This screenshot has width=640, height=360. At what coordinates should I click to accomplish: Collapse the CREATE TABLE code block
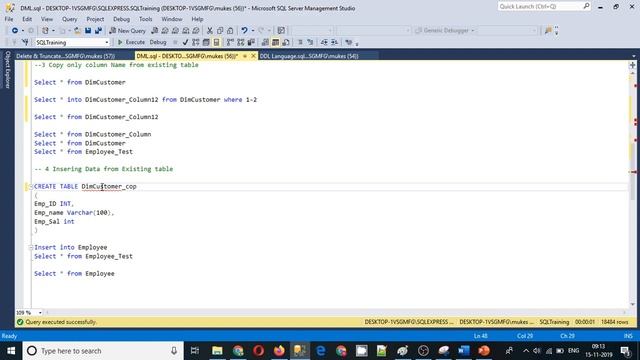pyautogui.click(x=31, y=187)
